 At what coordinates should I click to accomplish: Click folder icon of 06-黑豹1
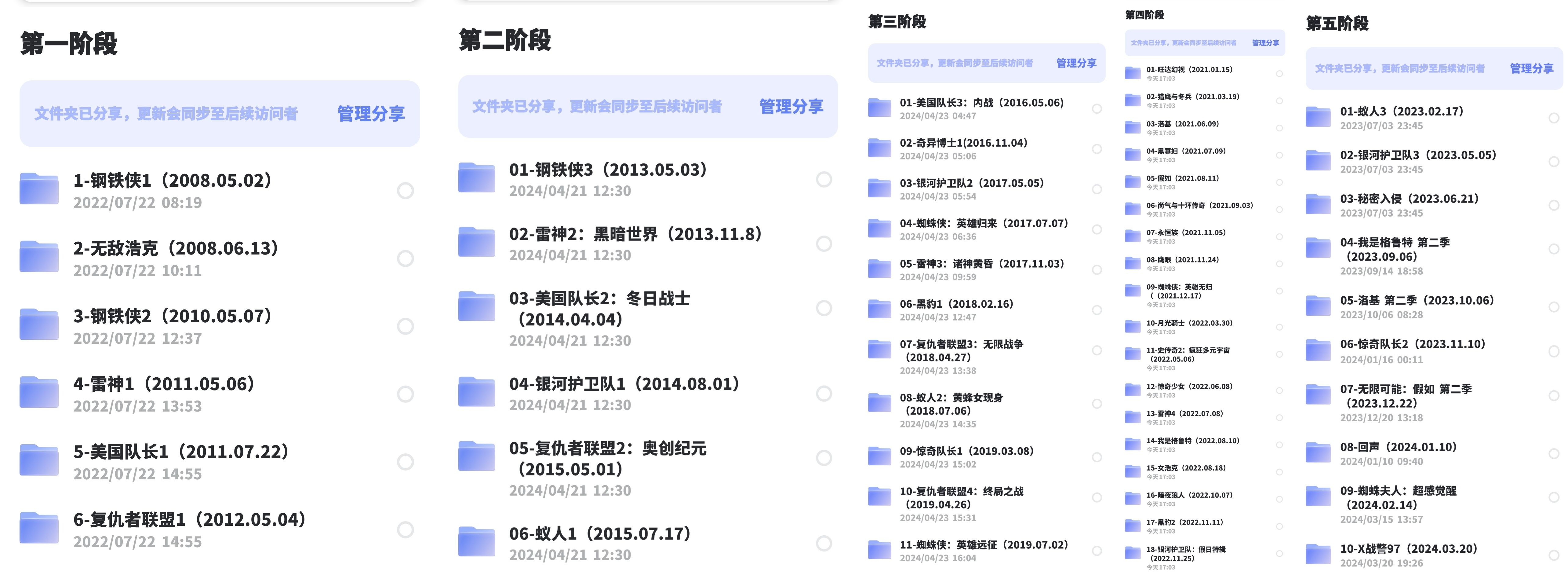click(879, 309)
